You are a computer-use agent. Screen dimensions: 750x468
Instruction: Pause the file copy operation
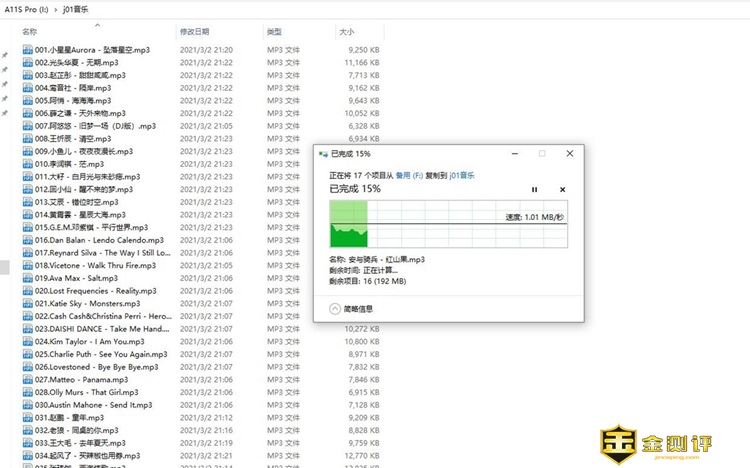click(534, 190)
